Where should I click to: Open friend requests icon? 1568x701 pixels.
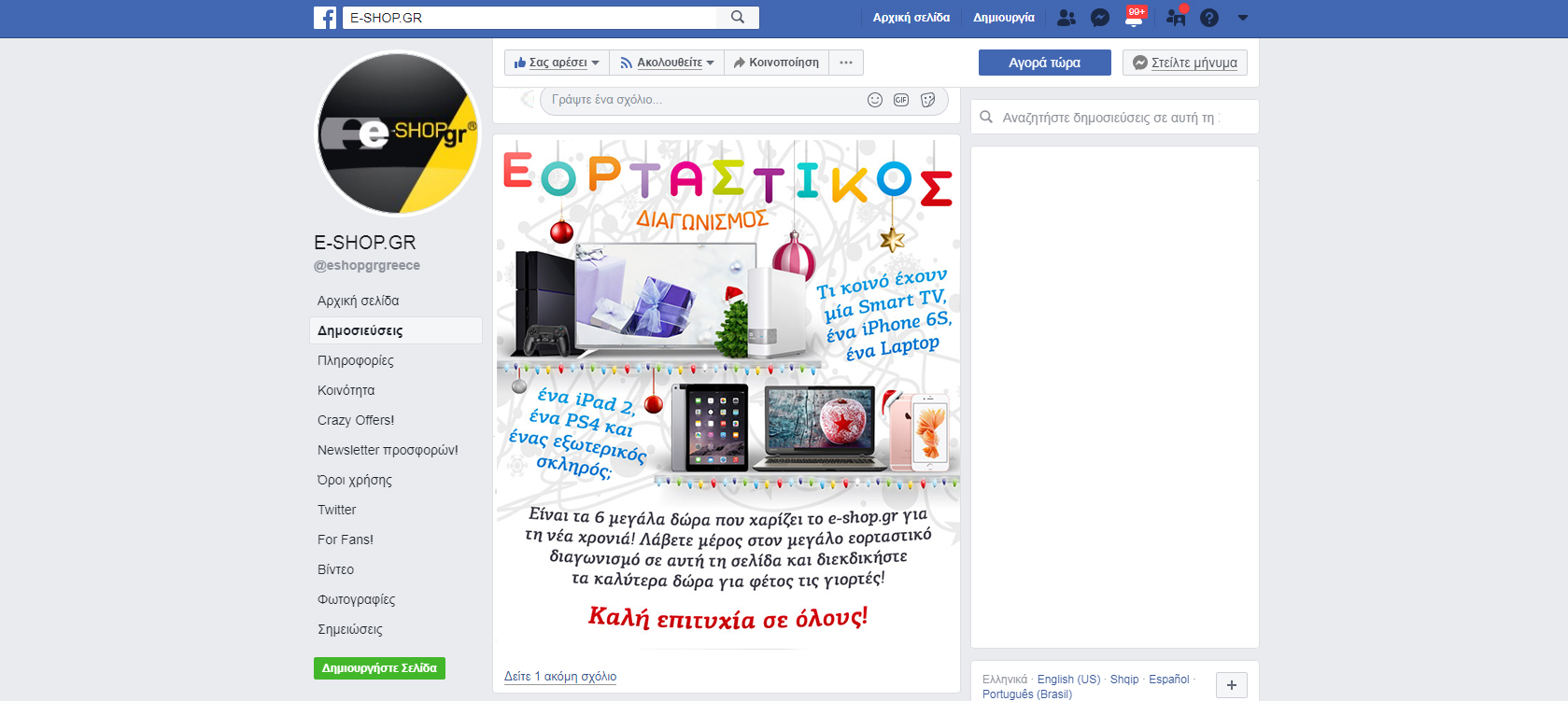click(x=1067, y=18)
